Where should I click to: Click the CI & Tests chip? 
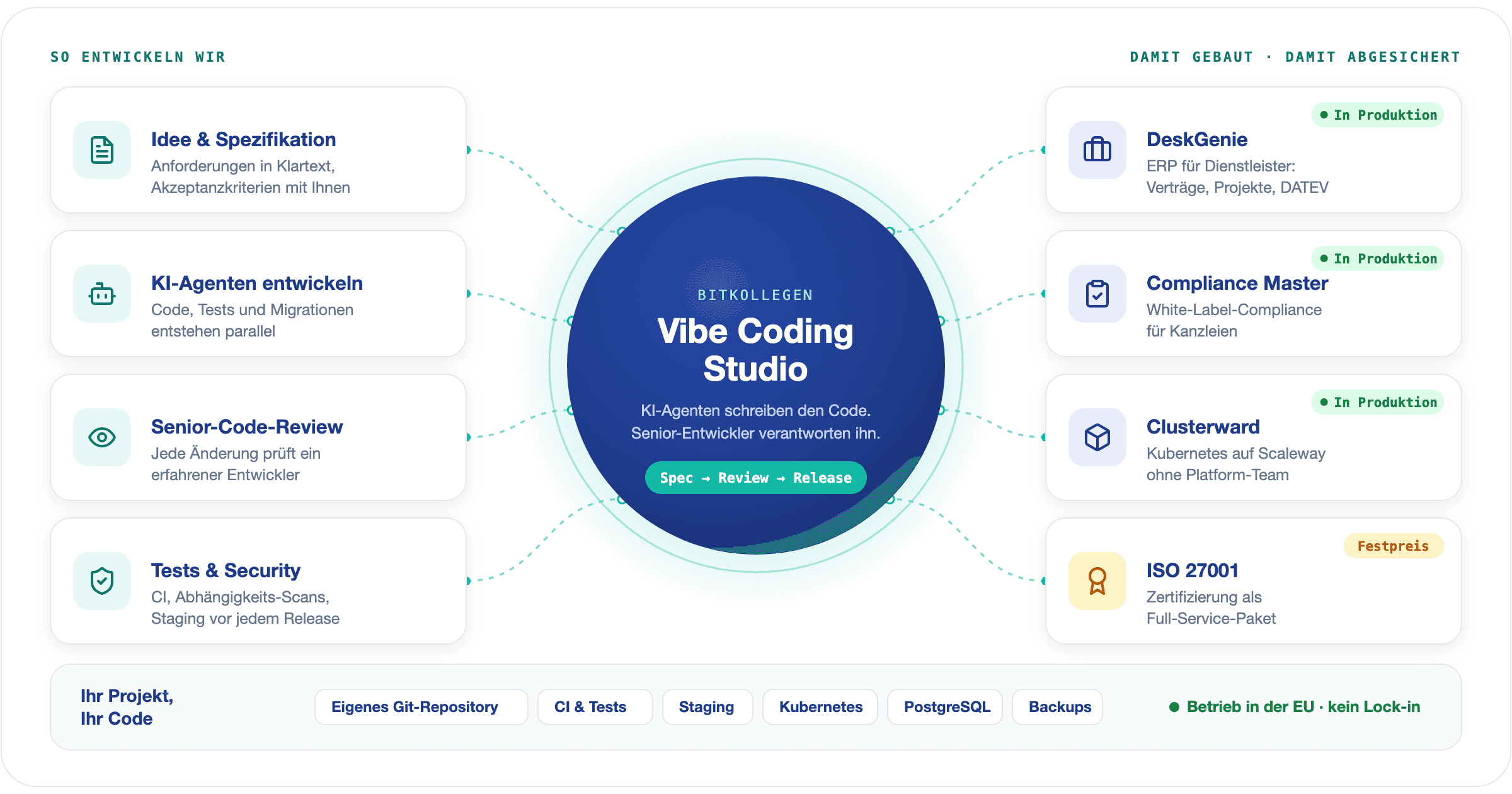coord(595,707)
